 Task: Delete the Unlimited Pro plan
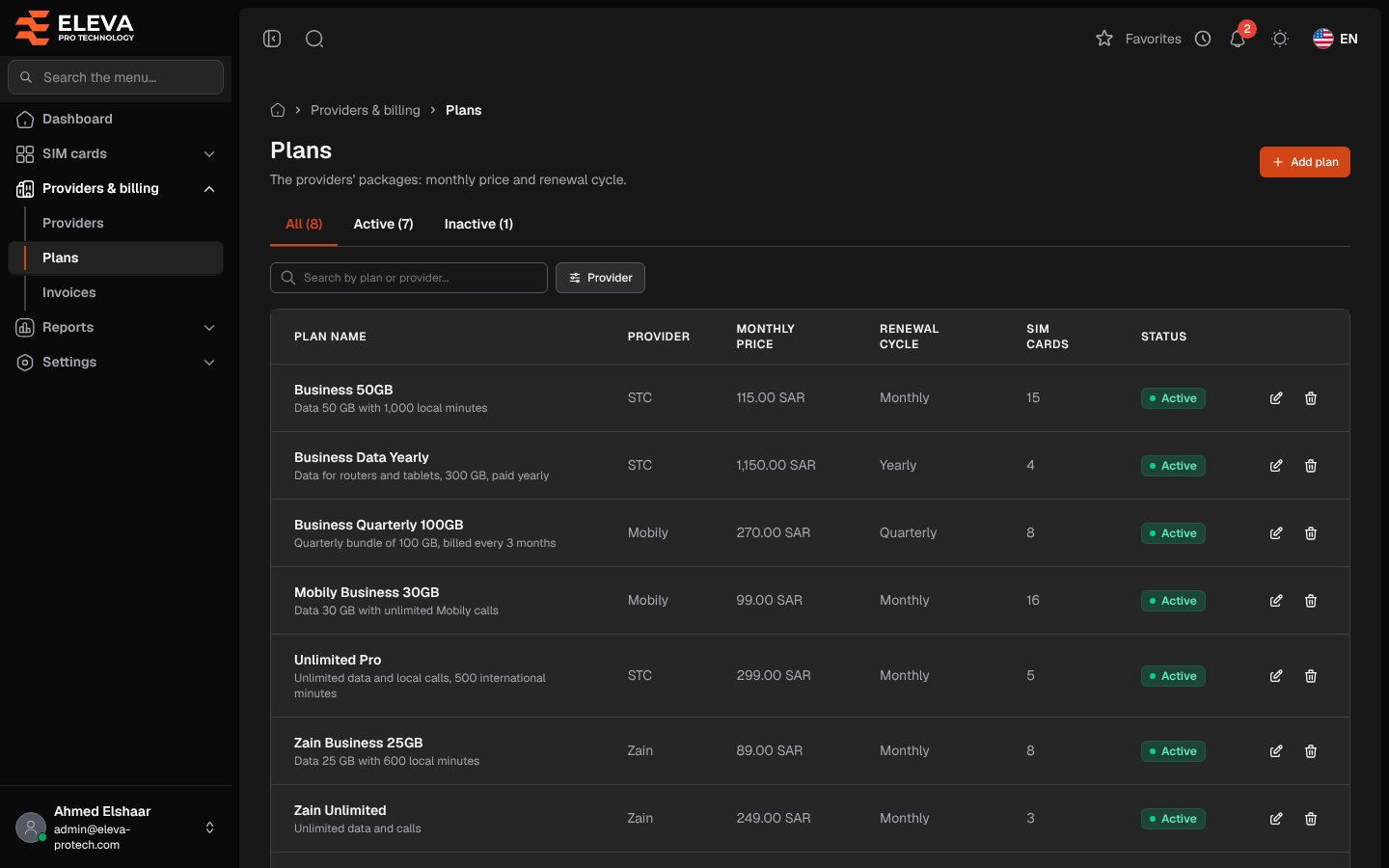click(1311, 676)
